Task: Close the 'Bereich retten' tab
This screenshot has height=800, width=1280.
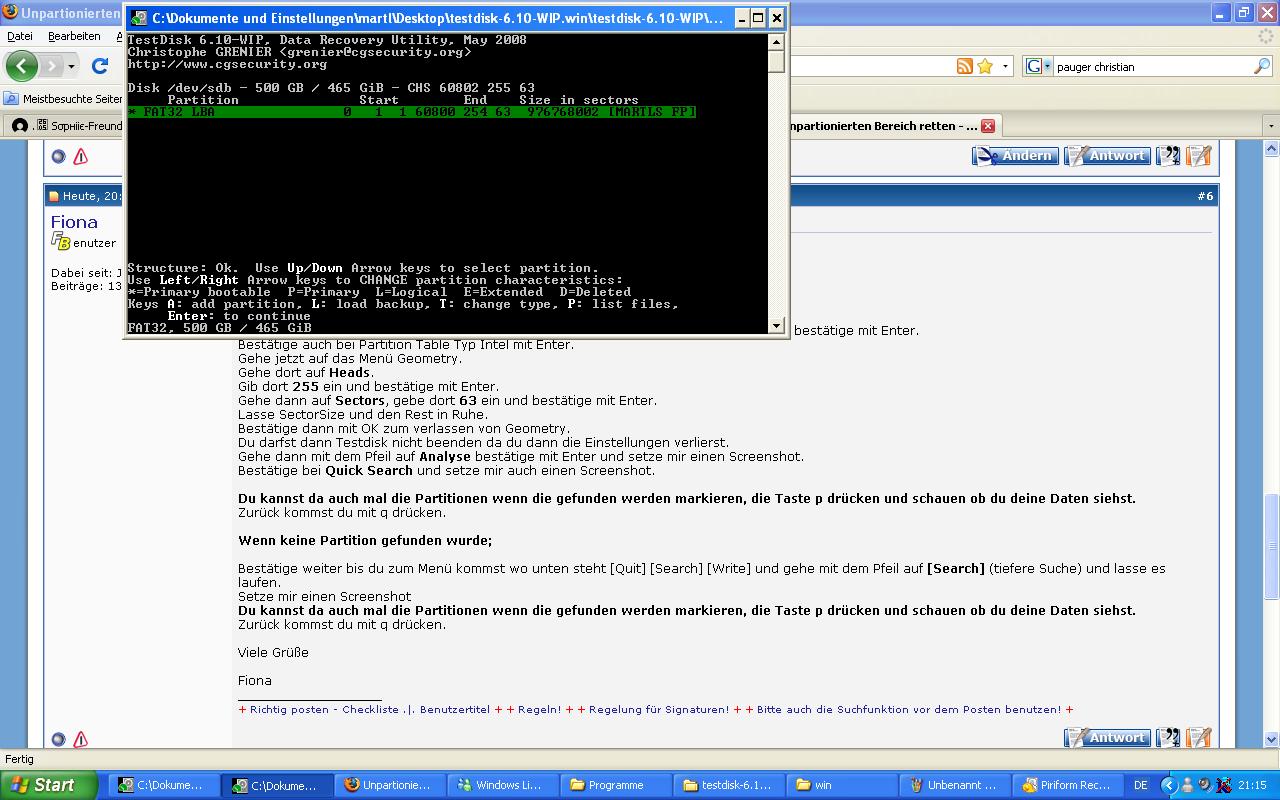Action: [x=988, y=126]
